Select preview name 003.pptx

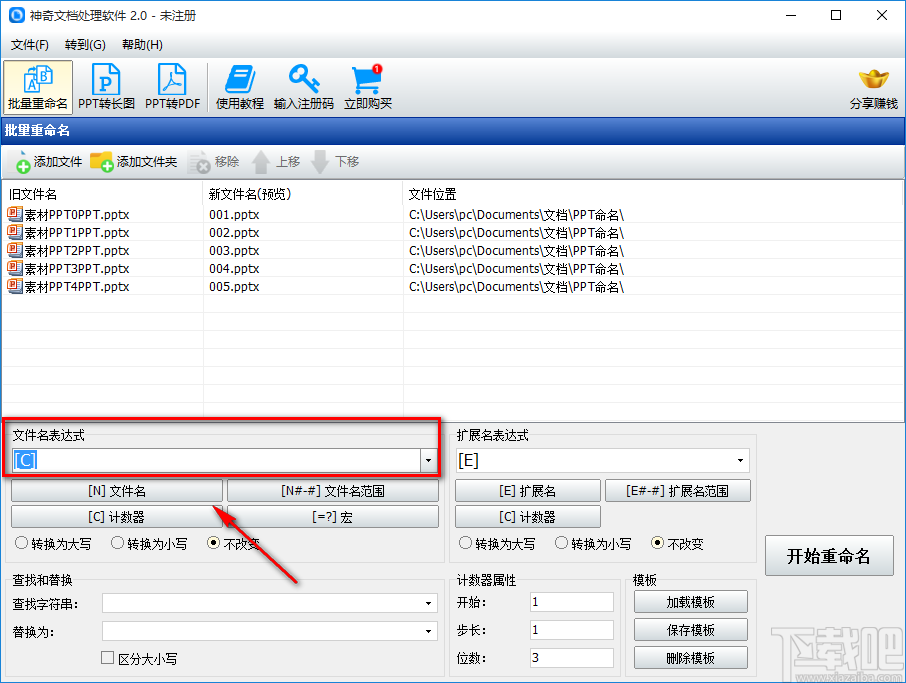[x=234, y=250]
